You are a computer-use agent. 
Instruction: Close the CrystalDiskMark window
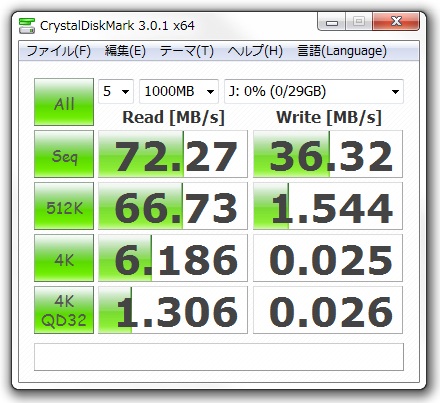click(396, 22)
